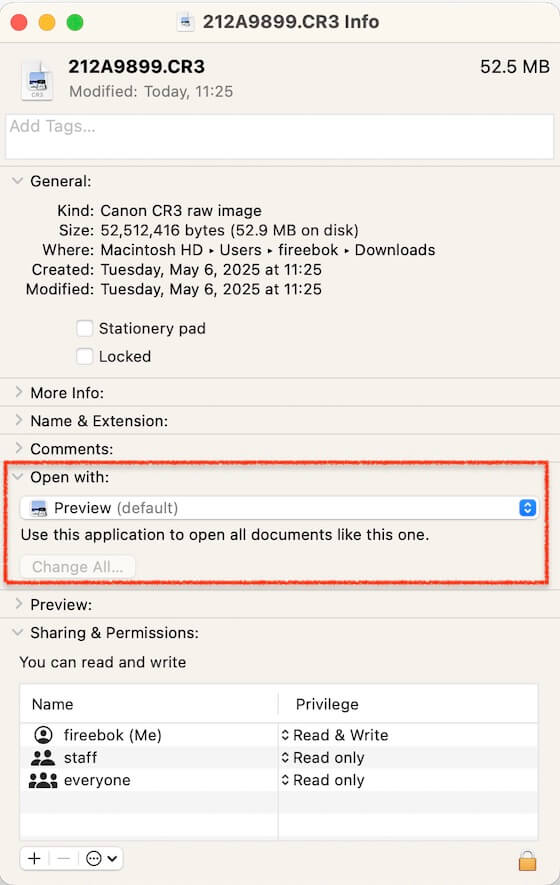Click the file name 212A9899.CR3 in header
560x885 pixels.
[x=137, y=67]
